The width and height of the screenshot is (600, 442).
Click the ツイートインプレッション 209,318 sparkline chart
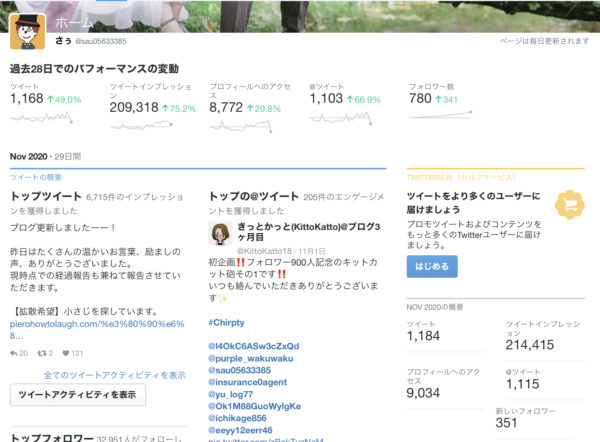[x=141, y=126]
